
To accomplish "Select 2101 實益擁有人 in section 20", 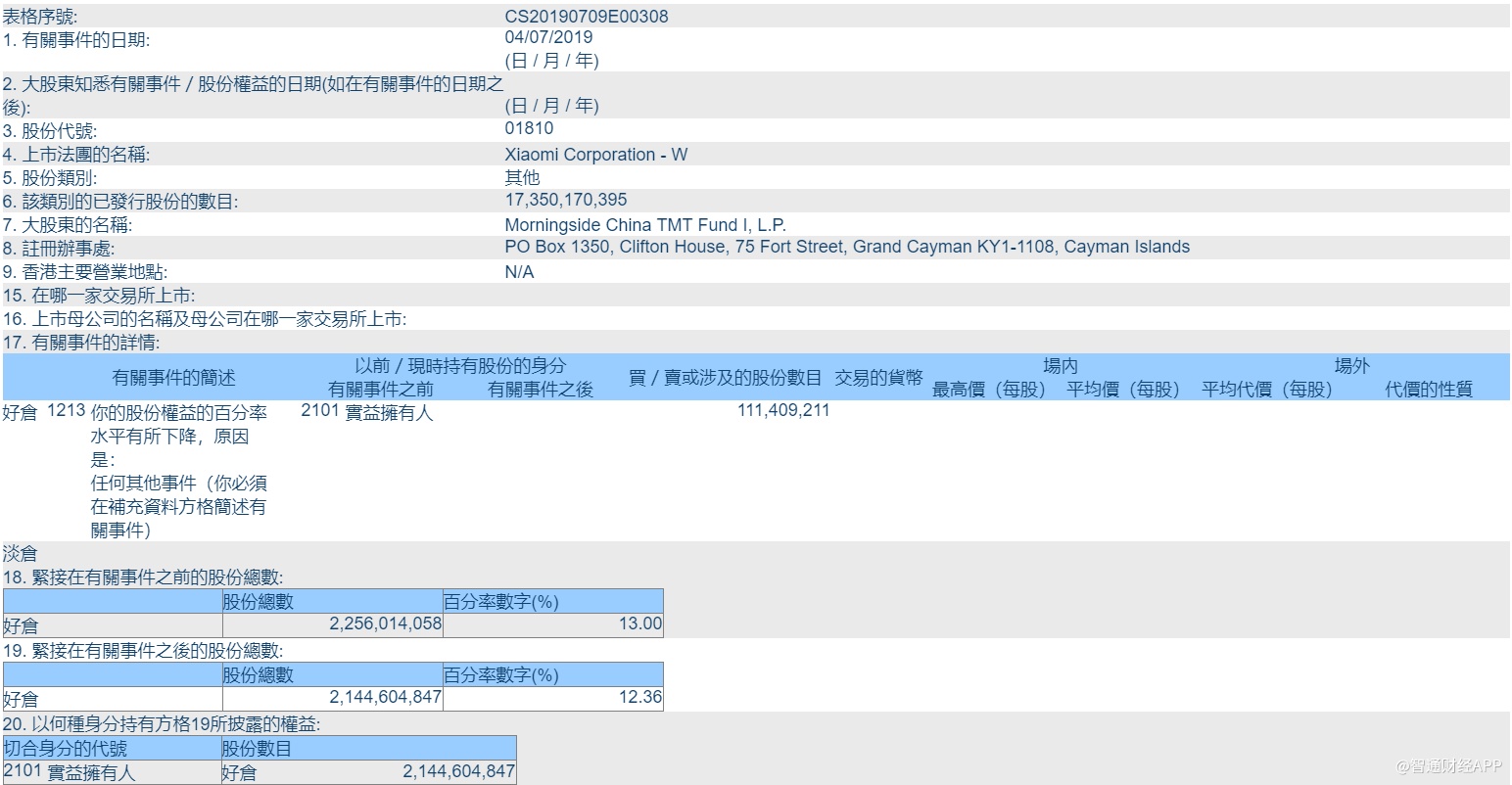I will point(70,772).
